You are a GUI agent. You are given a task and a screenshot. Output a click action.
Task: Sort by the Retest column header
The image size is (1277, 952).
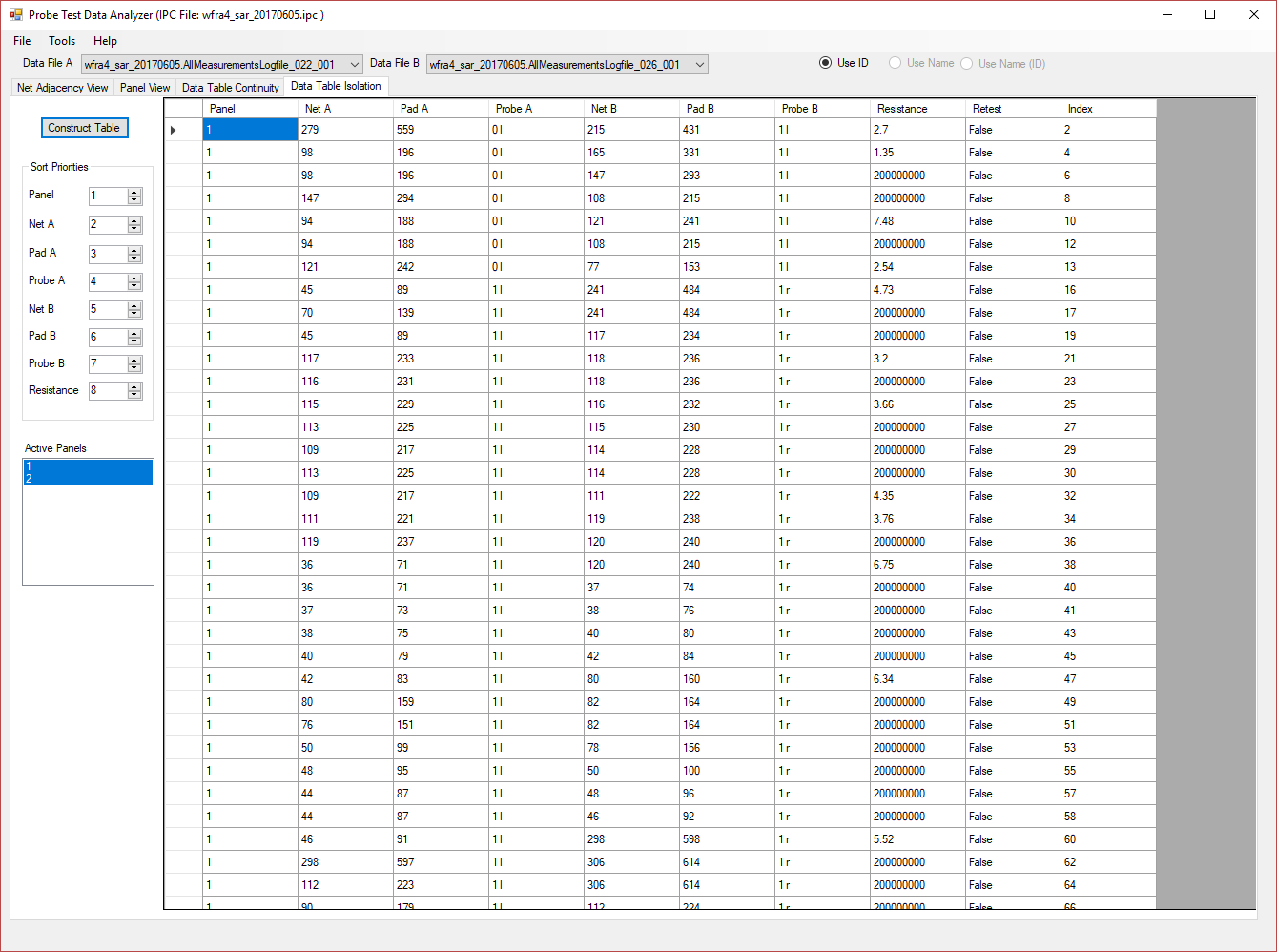pos(1013,109)
